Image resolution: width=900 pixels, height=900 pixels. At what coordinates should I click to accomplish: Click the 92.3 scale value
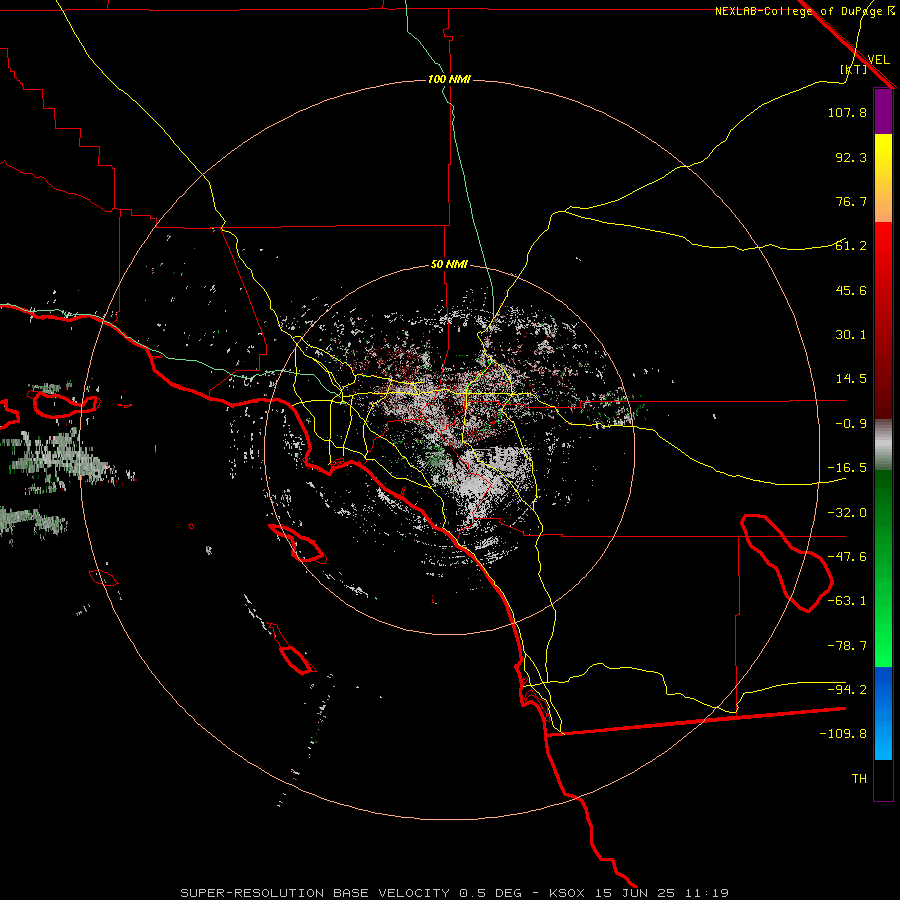pos(851,157)
